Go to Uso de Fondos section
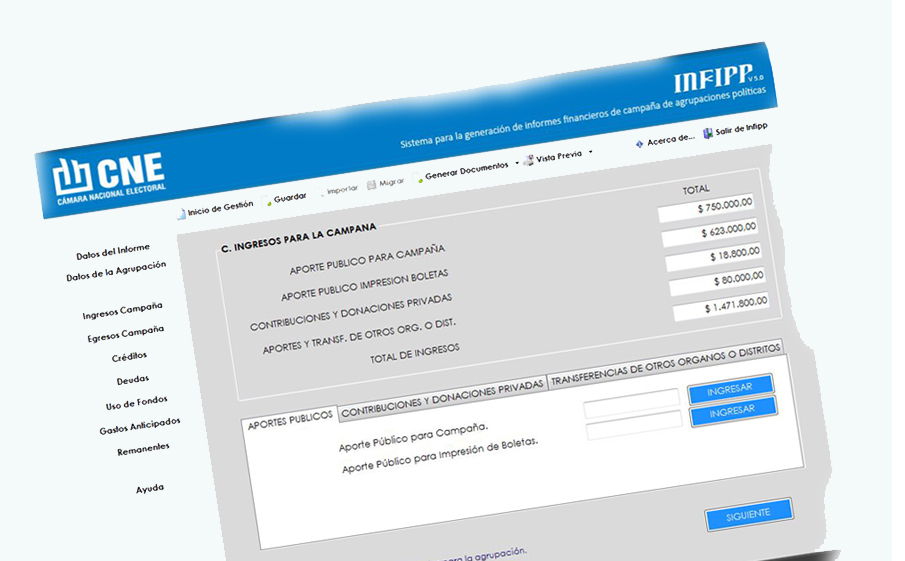905x561 pixels. [136, 404]
